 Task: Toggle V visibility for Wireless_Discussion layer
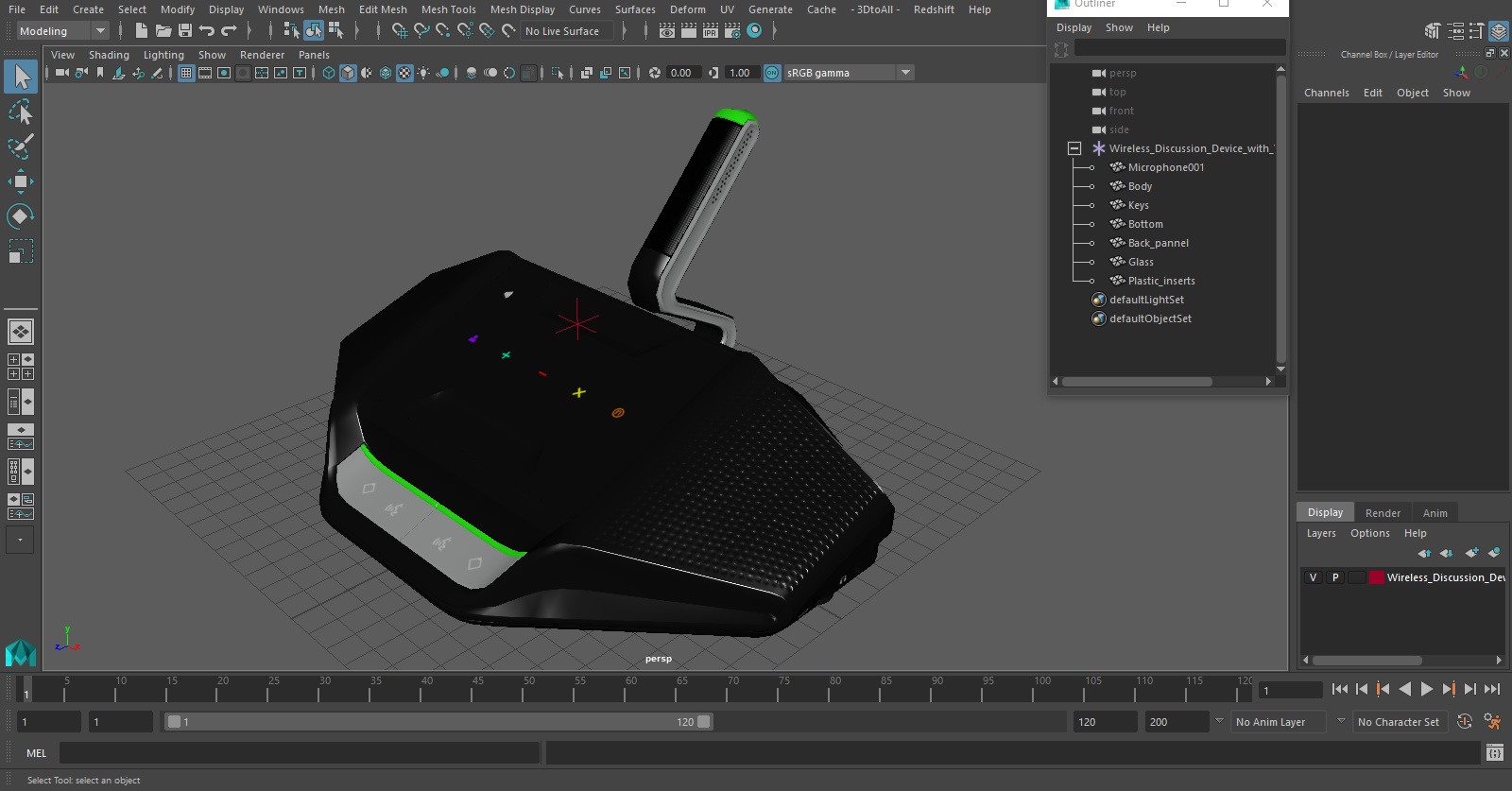[x=1313, y=577]
